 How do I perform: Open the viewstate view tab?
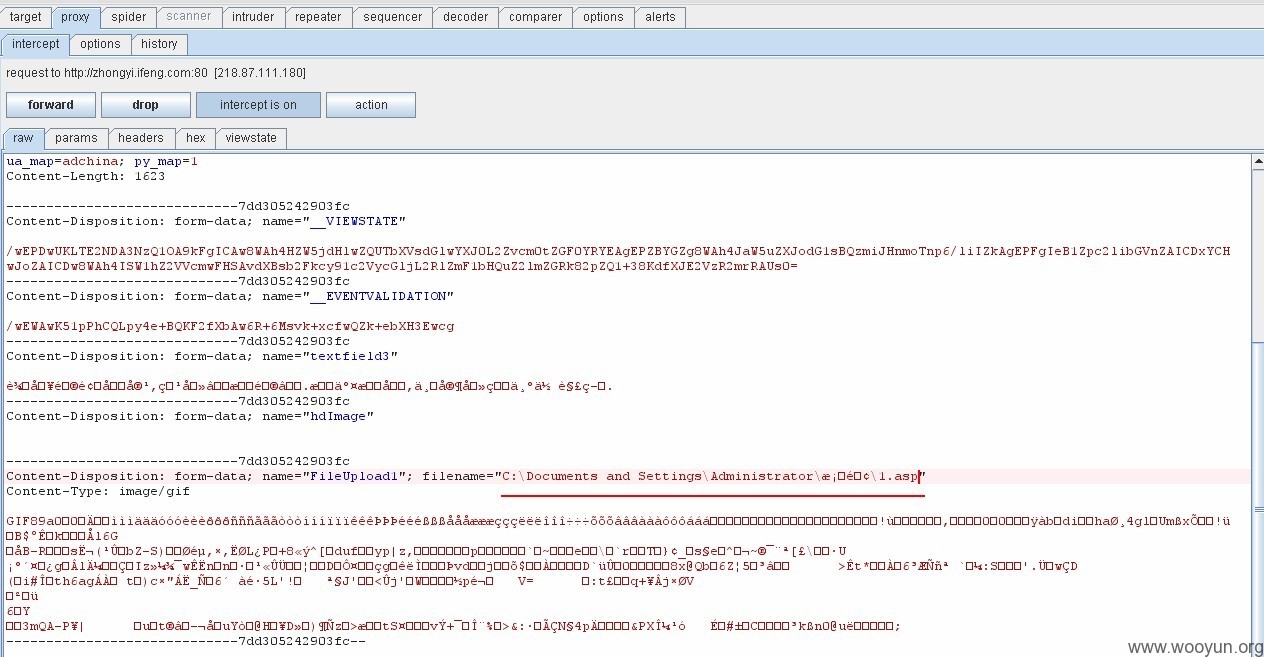(251, 138)
